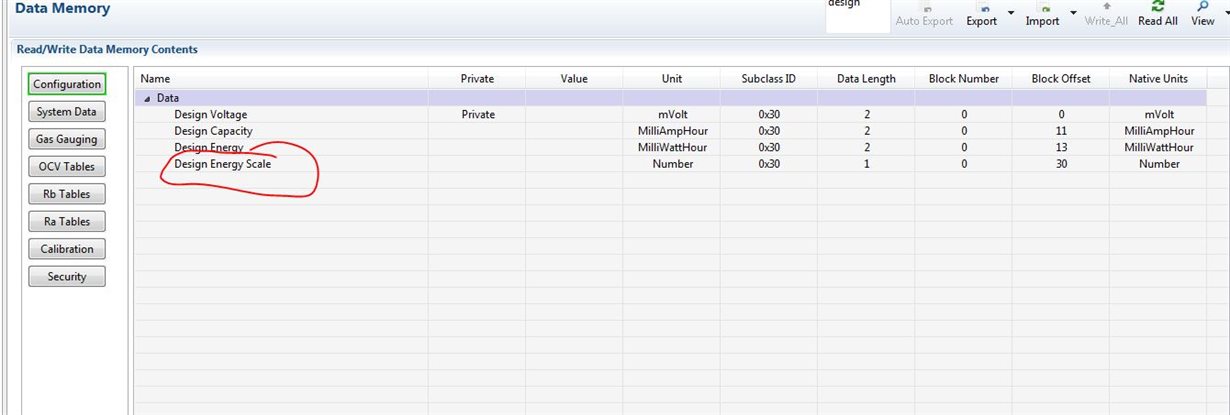Open the Export dropdown arrow
Viewport: 1230px width, 415px height.
(1010, 14)
